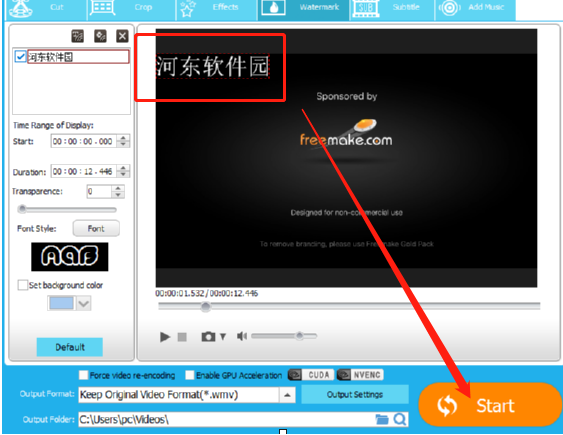Toggle Force video re-encoding checkbox
The width and height of the screenshot is (563, 435).
83,375
